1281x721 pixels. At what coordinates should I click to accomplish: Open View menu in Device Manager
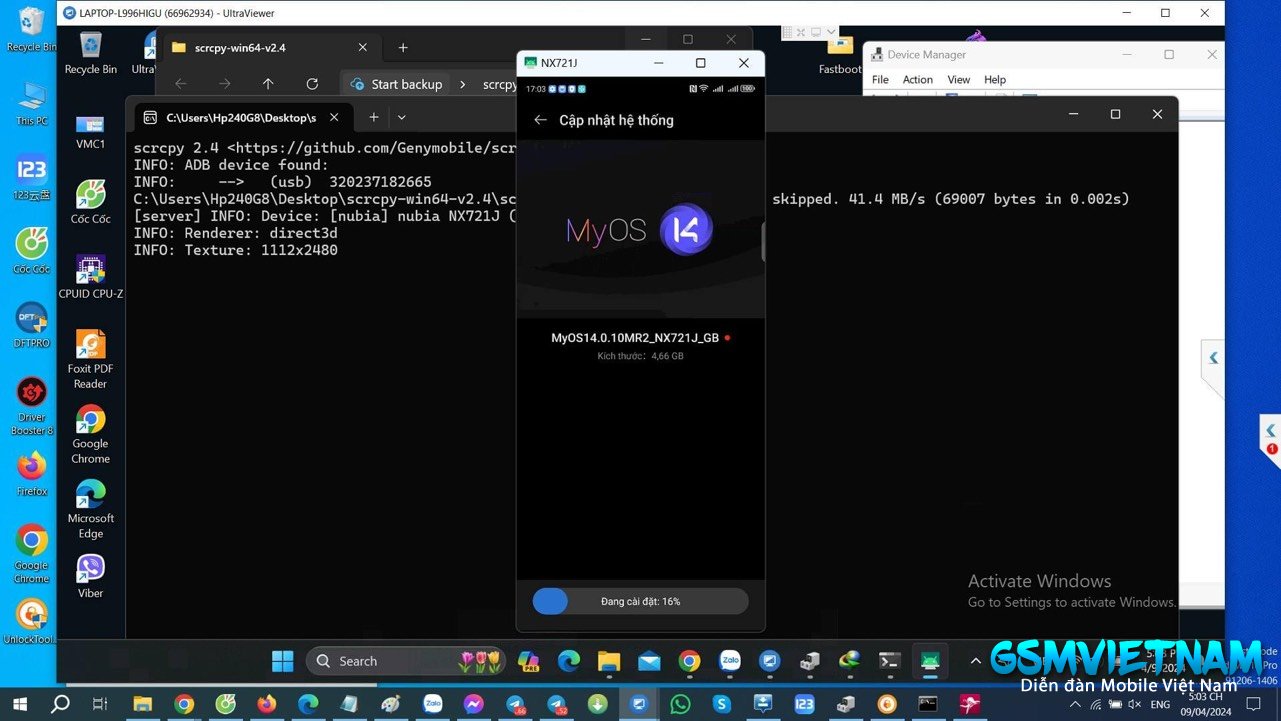click(x=958, y=79)
